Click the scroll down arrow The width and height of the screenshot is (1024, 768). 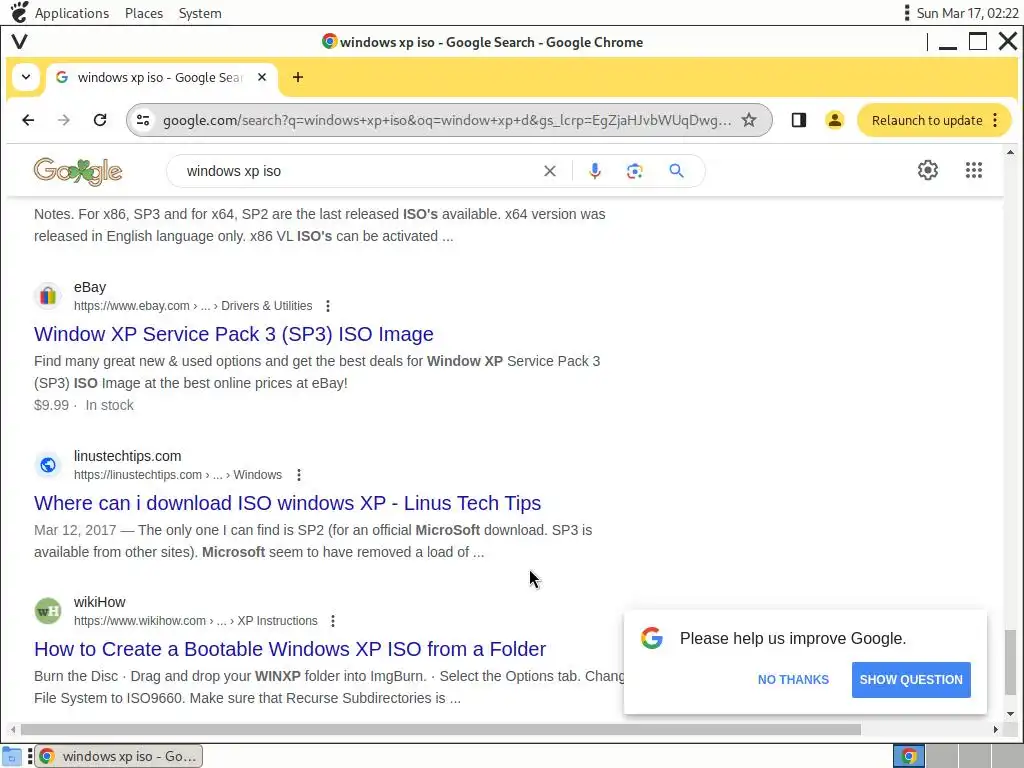click(x=1010, y=714)
